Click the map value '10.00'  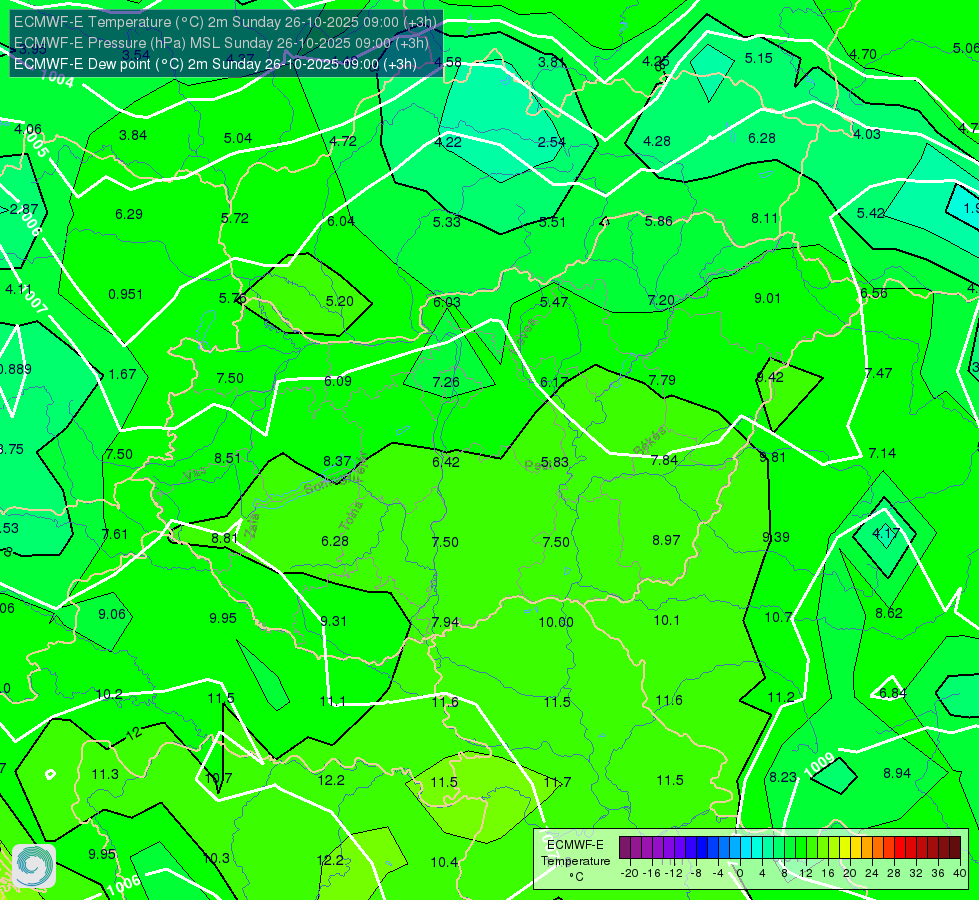[556, 622]
